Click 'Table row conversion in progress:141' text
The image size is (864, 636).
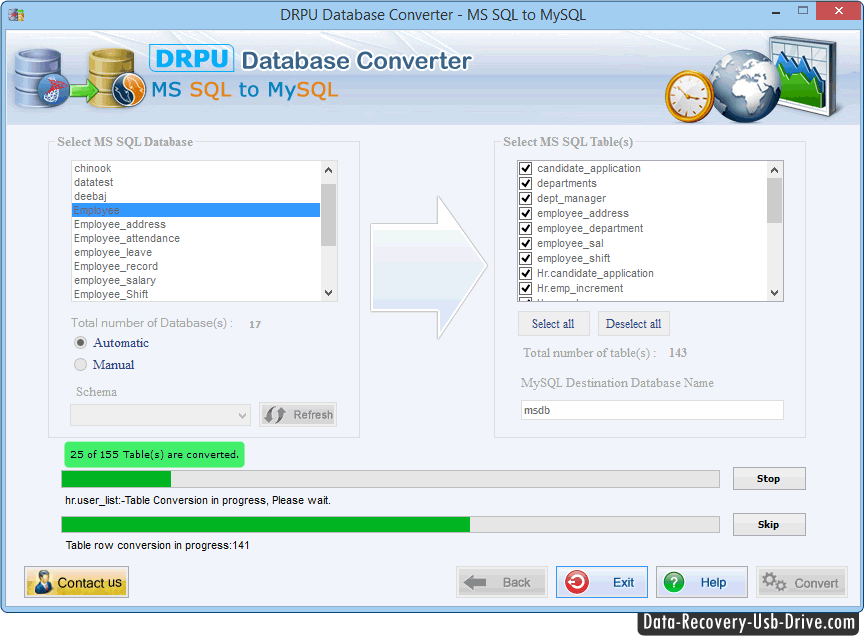[158, 545]
